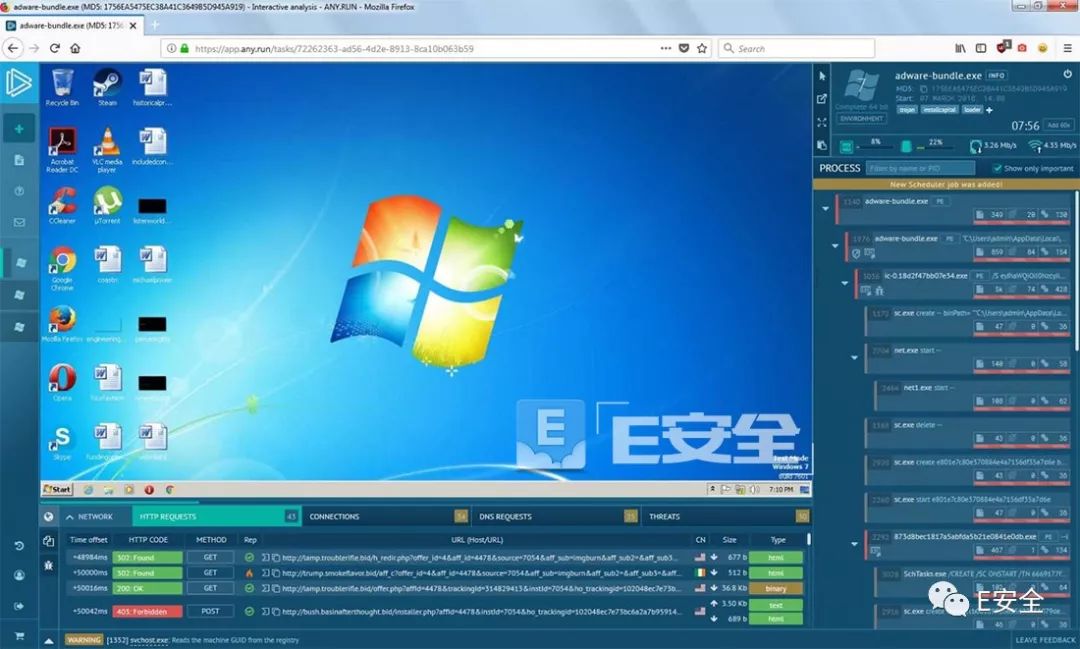This screenshot has width=1080, height=649.
Task: Collapse the net.exe start process node
Action: 854,357
